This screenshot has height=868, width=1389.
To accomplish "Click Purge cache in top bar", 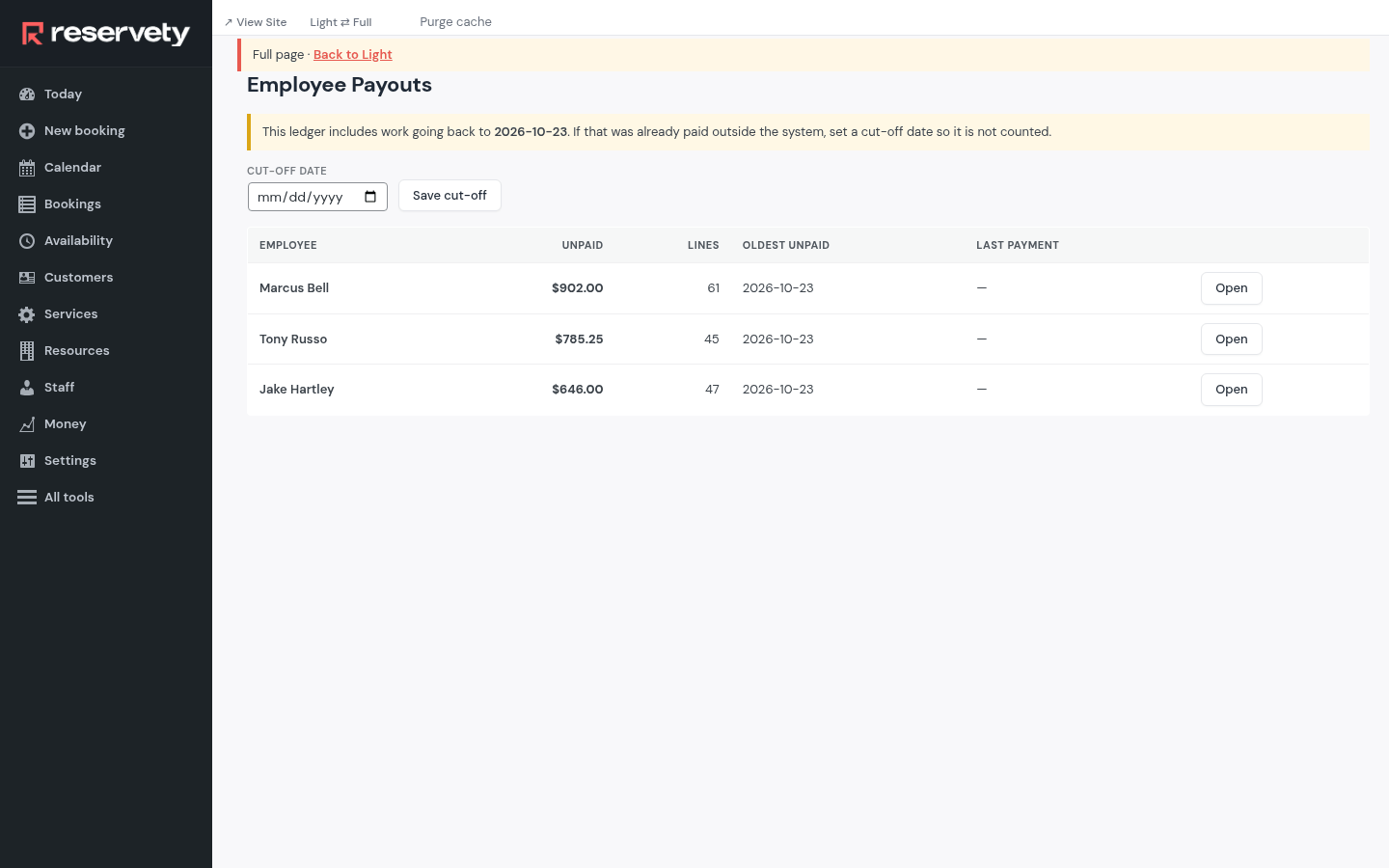I will pyautogui.click(x=455, y=22).
